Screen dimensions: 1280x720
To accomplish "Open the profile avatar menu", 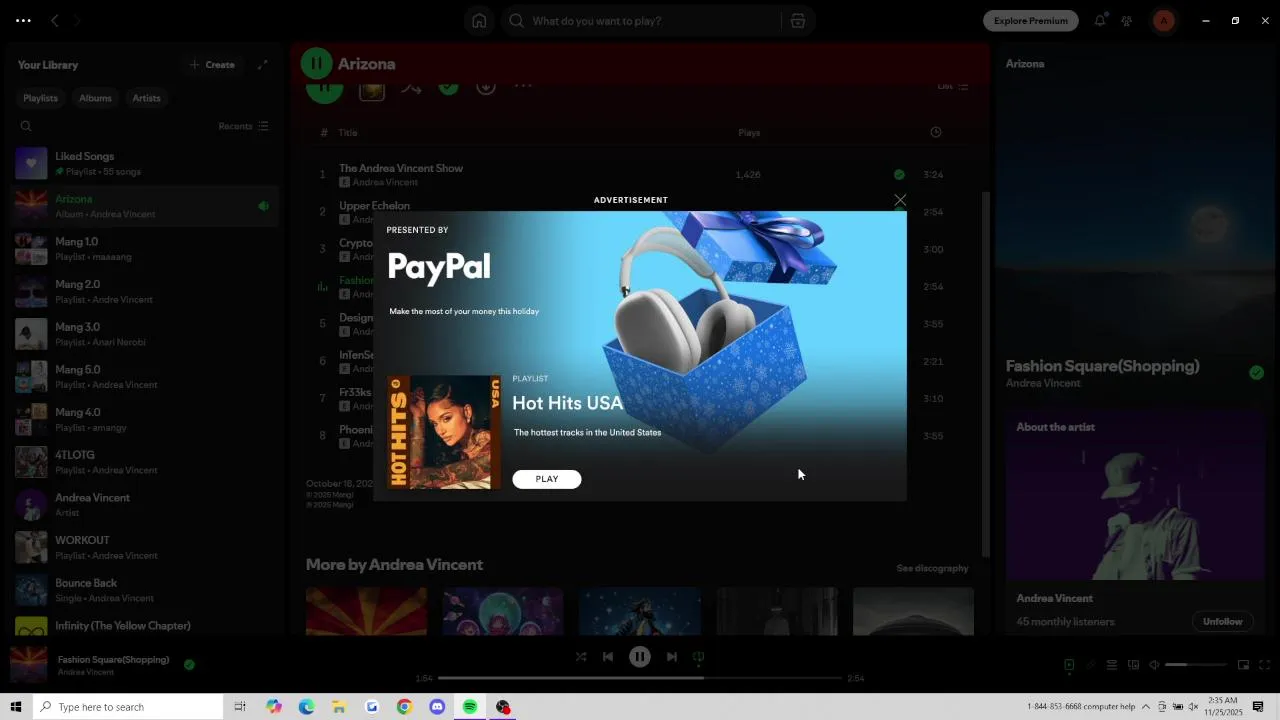I will click(1164, 20).
